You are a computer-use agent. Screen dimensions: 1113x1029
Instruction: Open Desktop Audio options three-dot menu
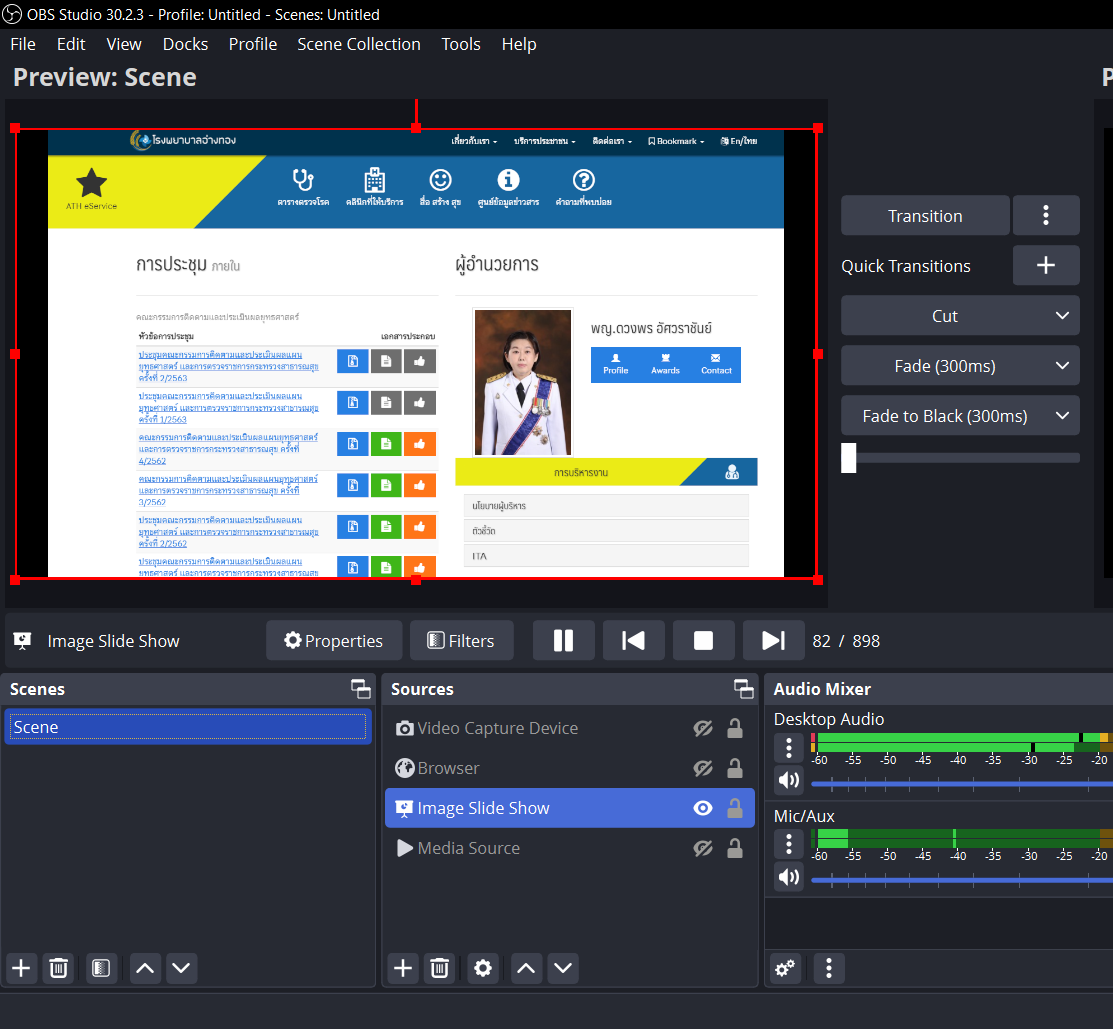pyautogui.click(x=789, y=747)
